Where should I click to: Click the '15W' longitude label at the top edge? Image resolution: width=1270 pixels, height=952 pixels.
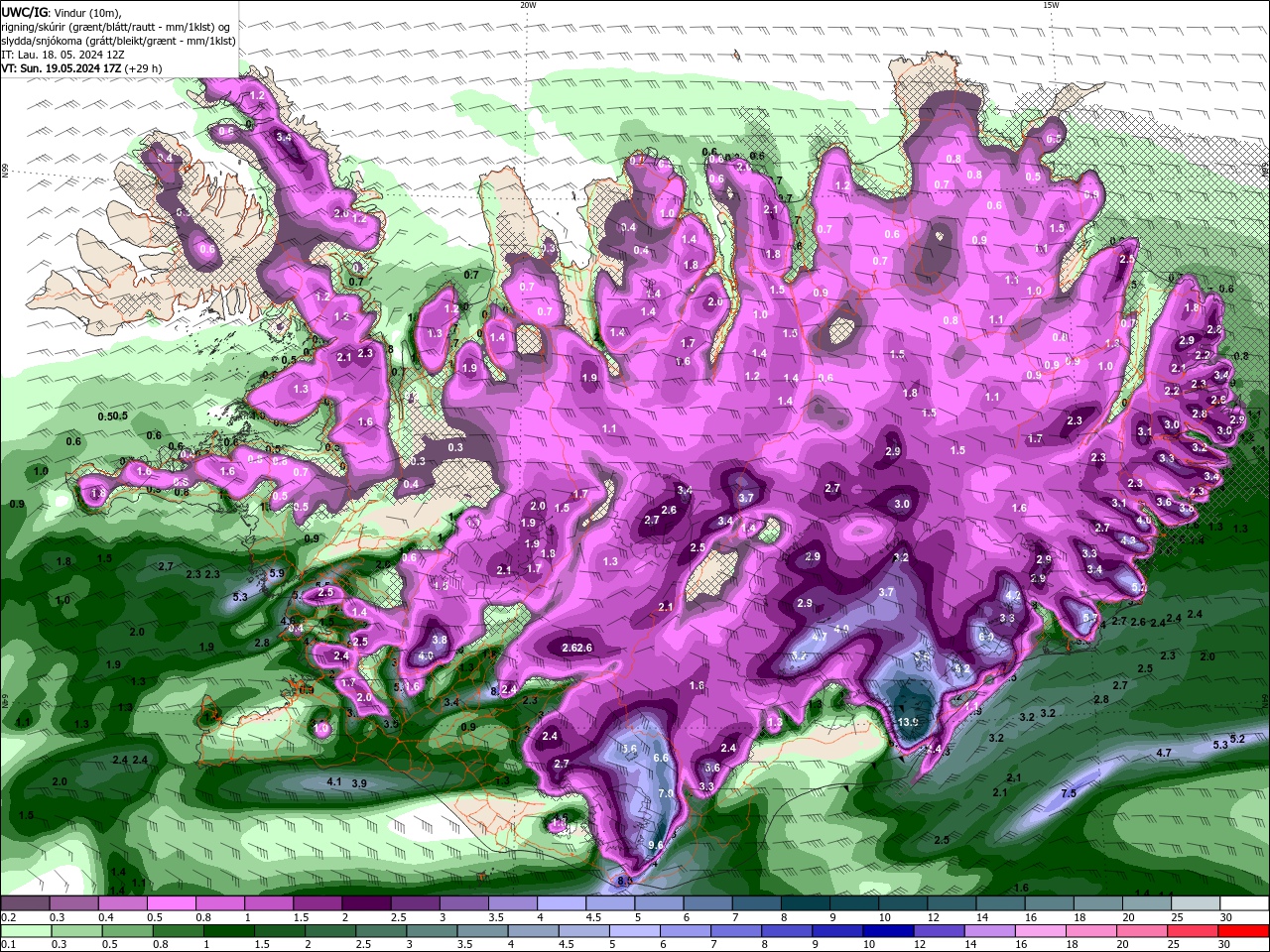[1051, 5]
